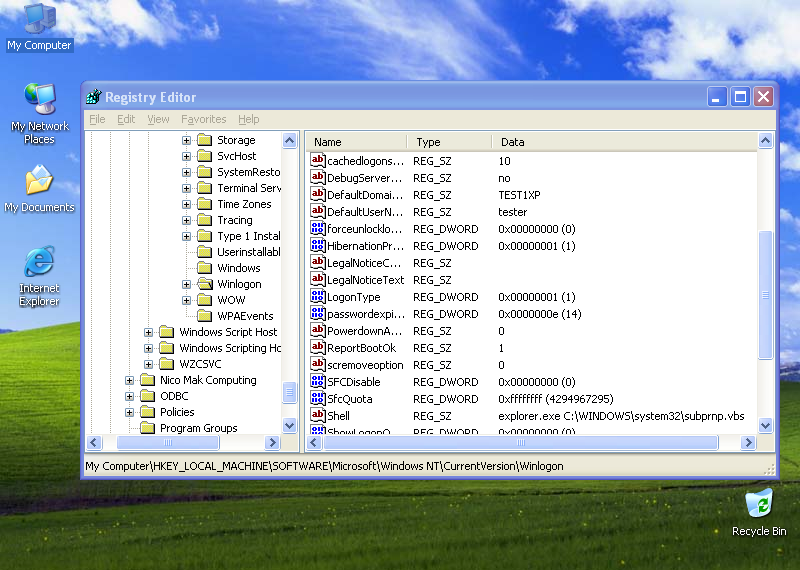800x570 pixels.
Task: Open the Recycle Bin icon
Action: coord(759,512)
